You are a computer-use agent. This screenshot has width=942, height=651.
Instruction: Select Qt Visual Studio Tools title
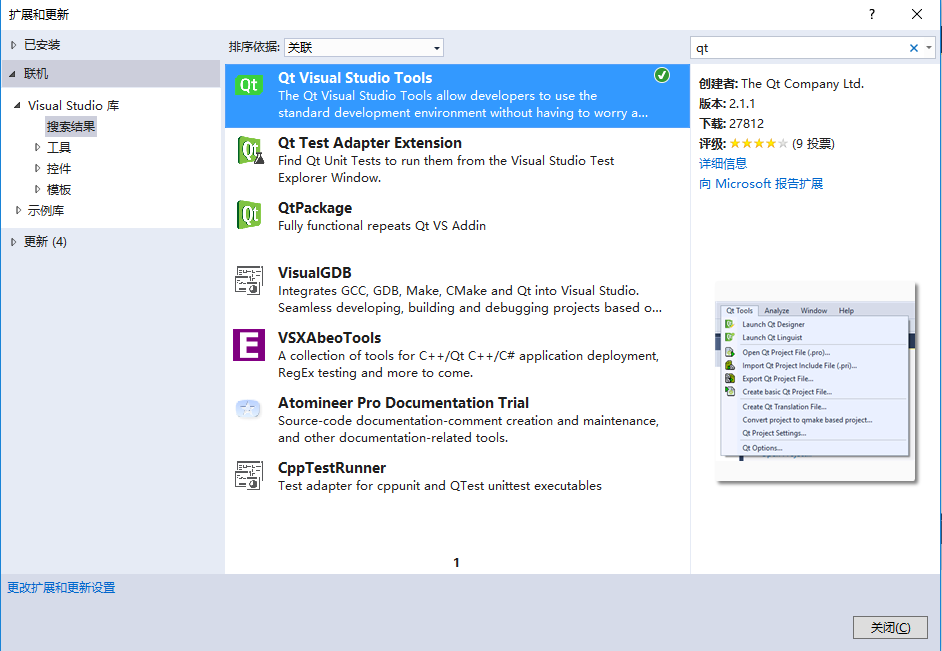pos(355,78)
